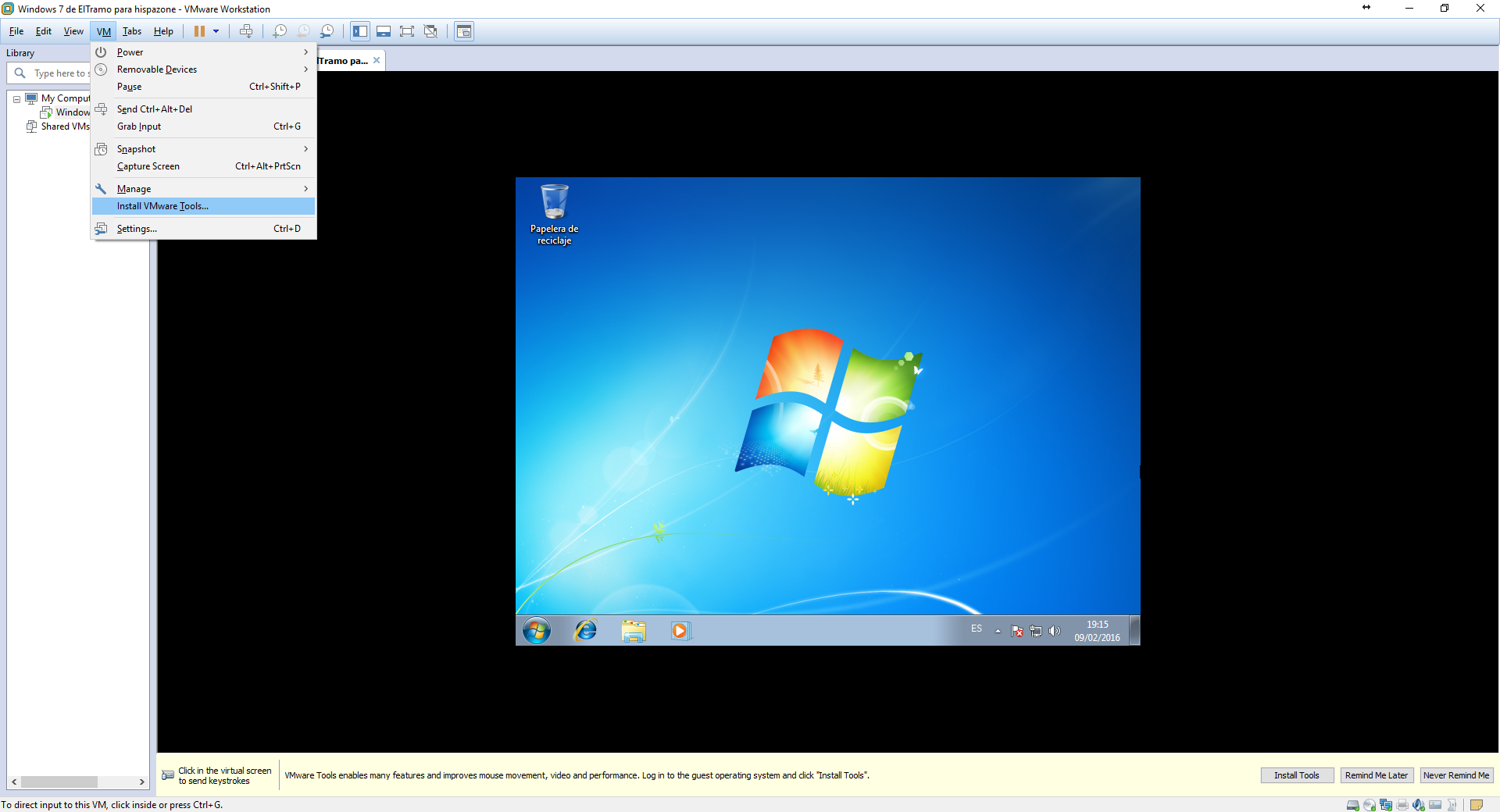This screenshot has width=1500, height=812.
Task: Toggle the library sidebar view icon
Action: 360,31
